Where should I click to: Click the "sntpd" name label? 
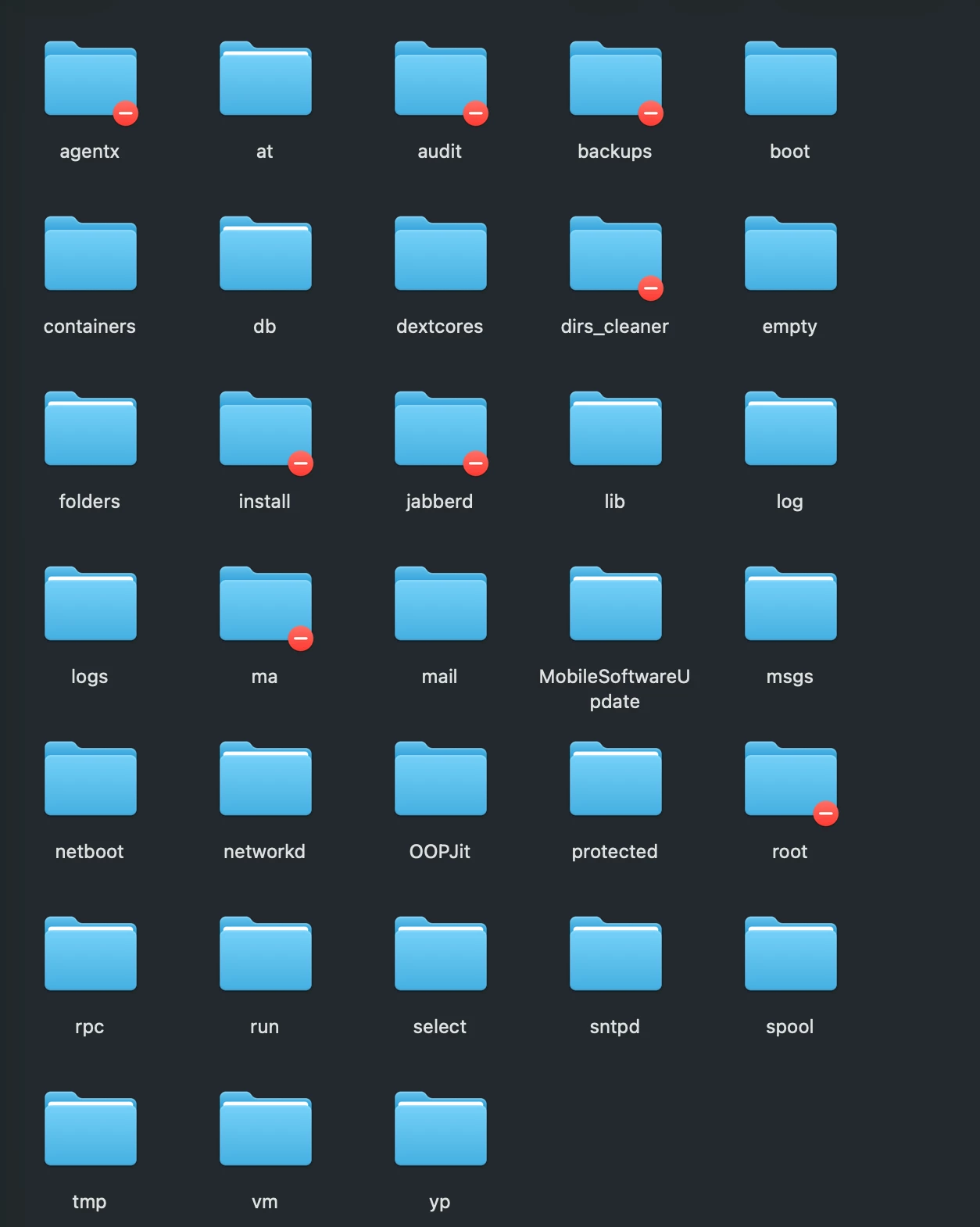tap(615, 1027)
